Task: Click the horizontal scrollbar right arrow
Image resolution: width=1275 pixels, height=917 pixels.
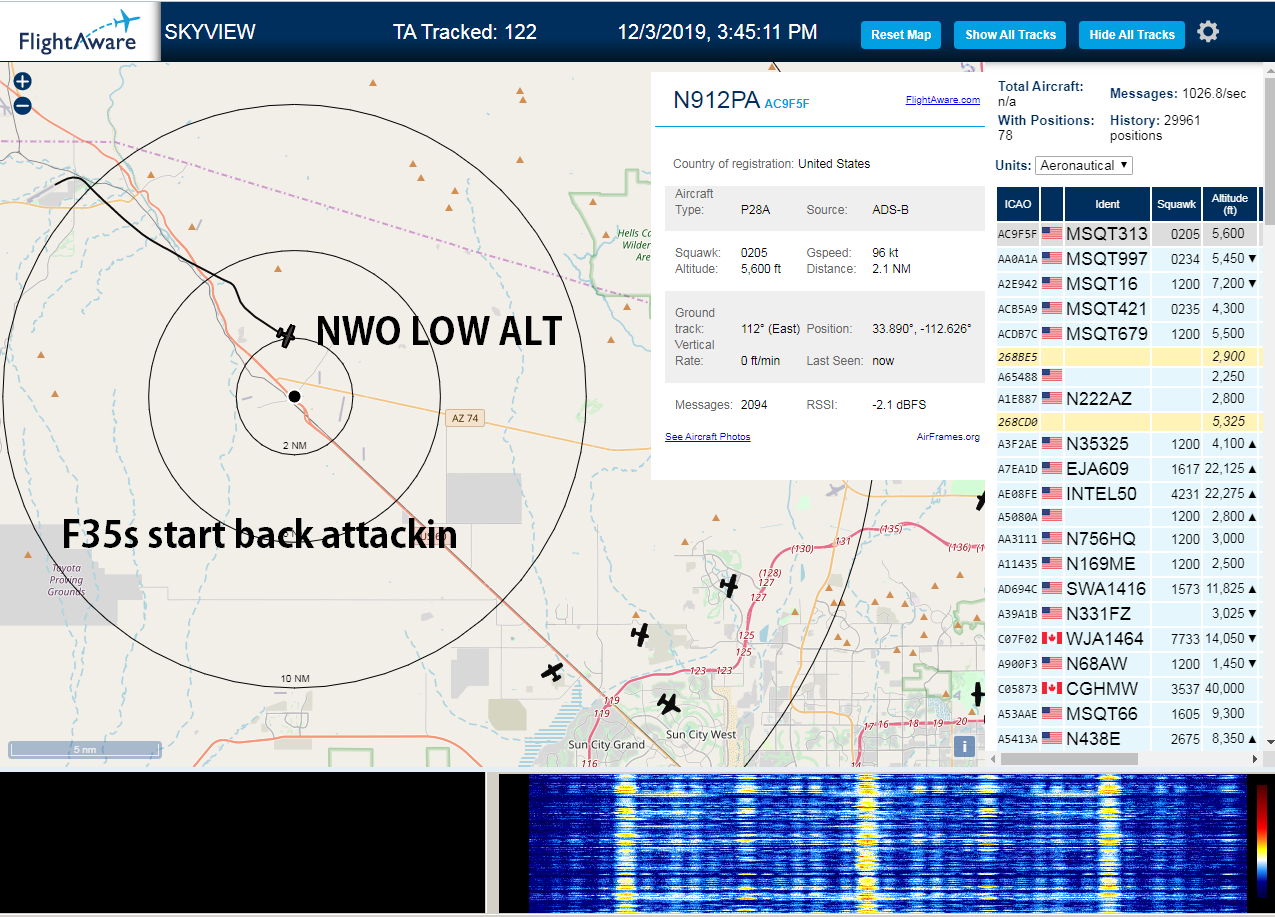Action: [x=1254, y=759]
